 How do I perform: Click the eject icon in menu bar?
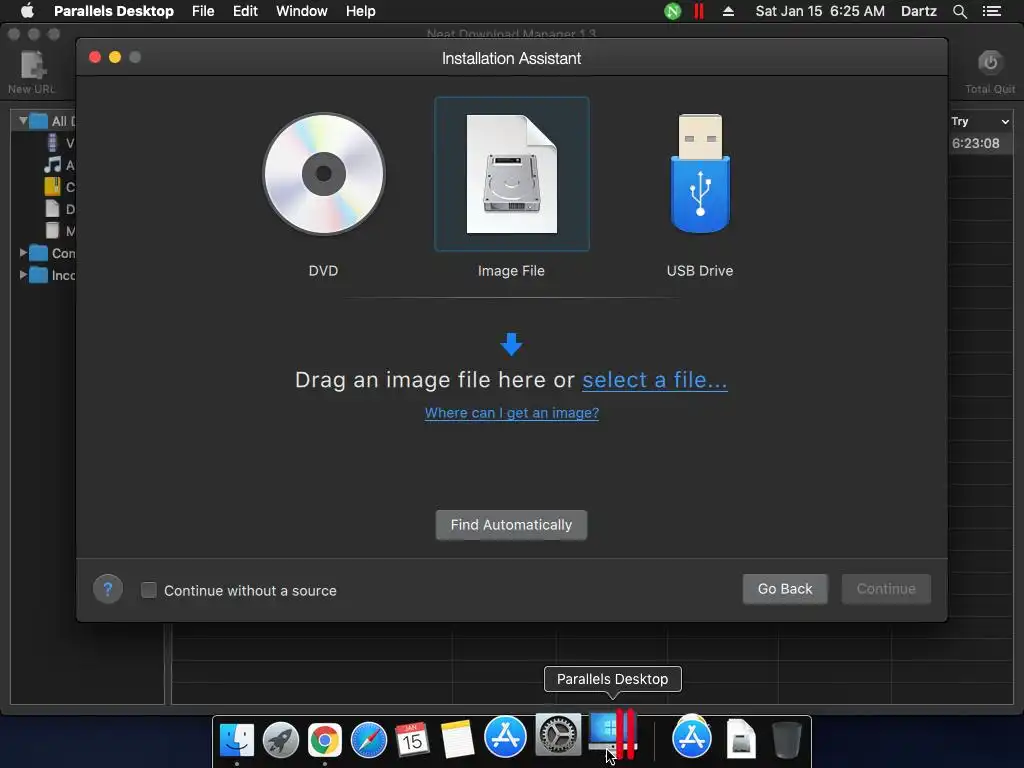tap(728, 11)
